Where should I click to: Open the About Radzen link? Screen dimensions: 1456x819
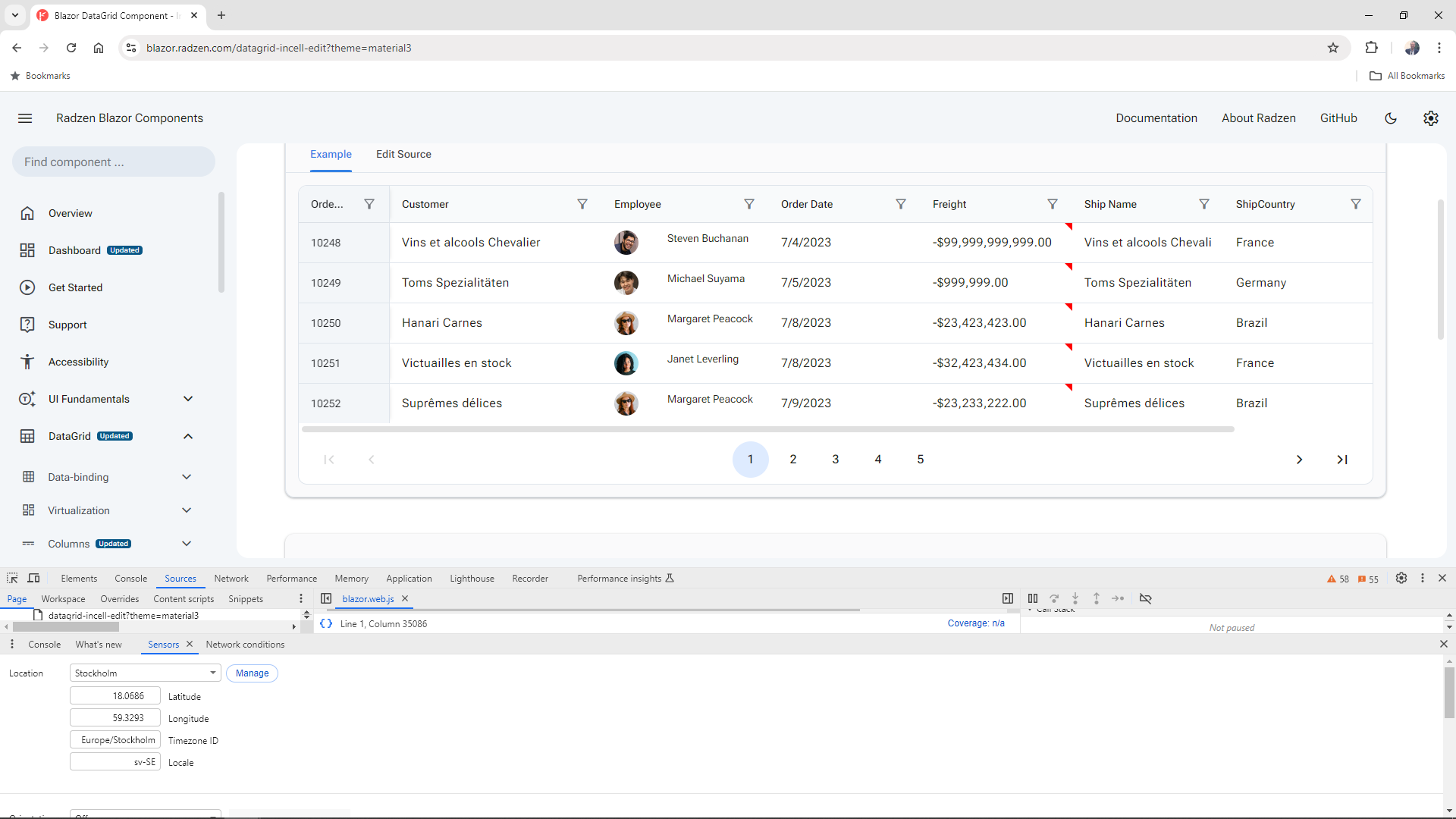[x=1259, y=118]
